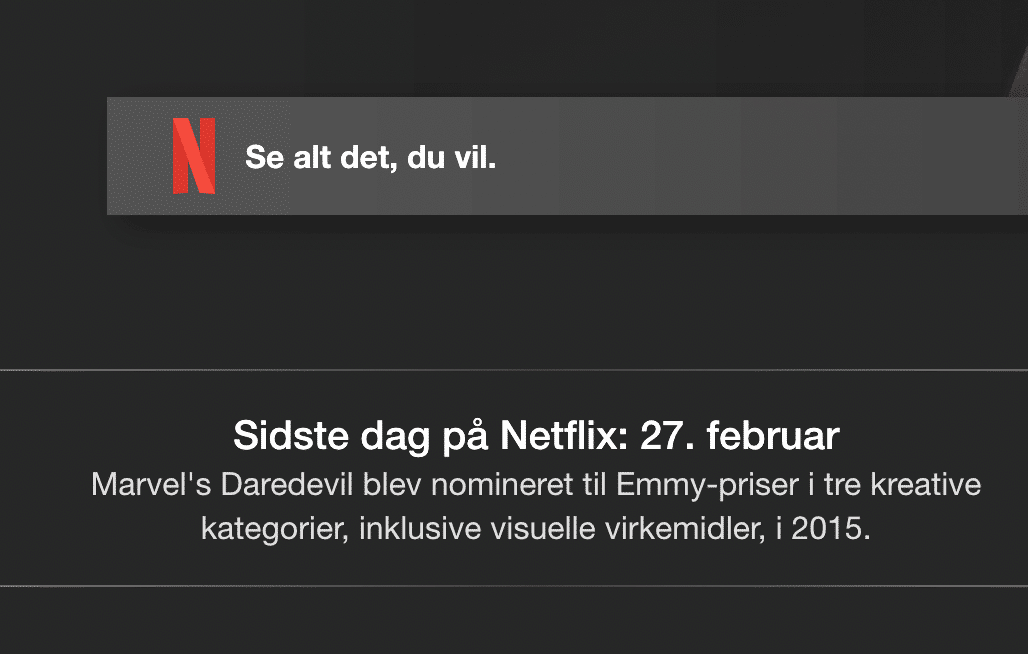Click the divider line above the heading
The image size is (1028, 654).
pyautogui.click(x=514, y=370)
